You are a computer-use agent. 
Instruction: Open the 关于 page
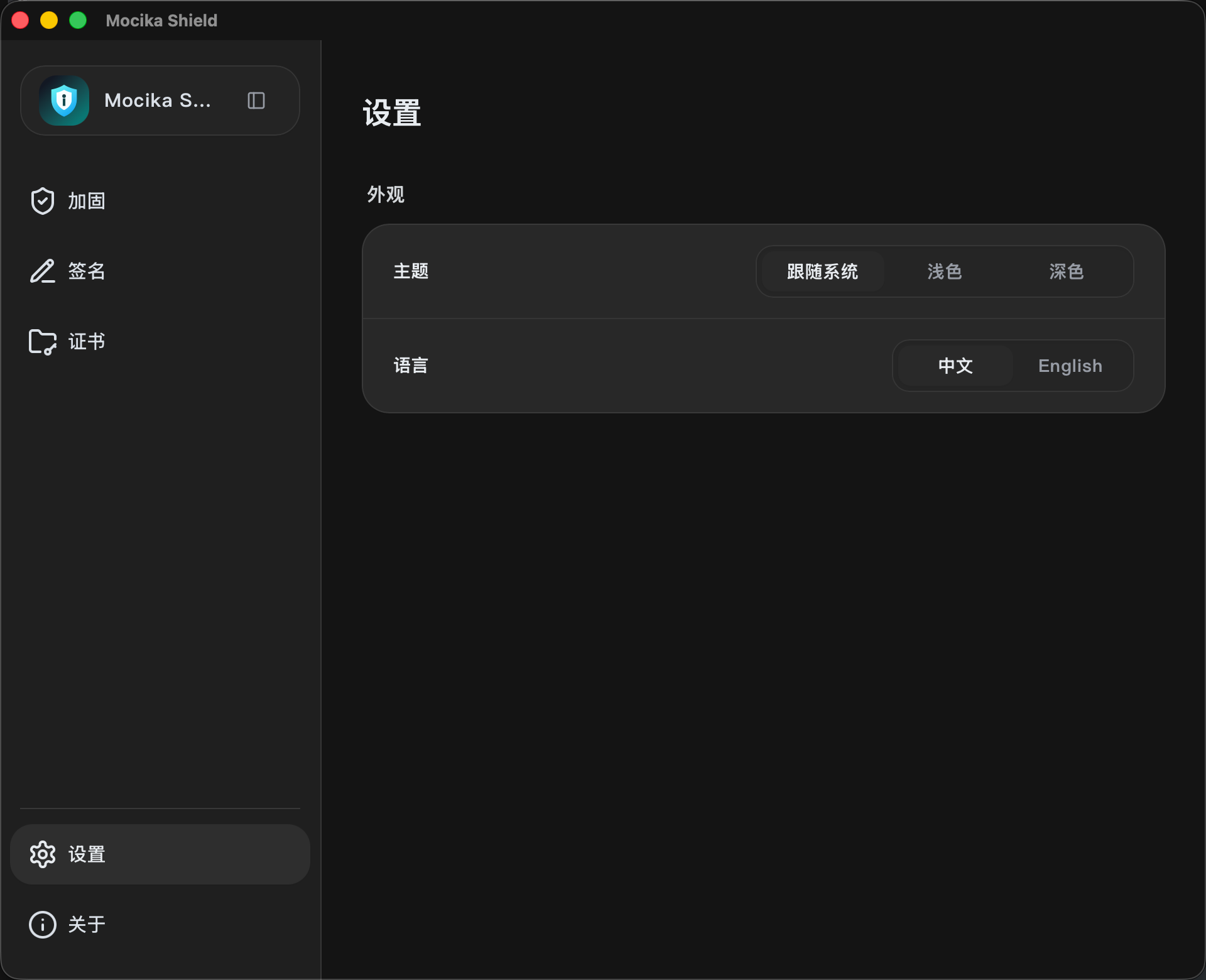click(x=160, y=925)
